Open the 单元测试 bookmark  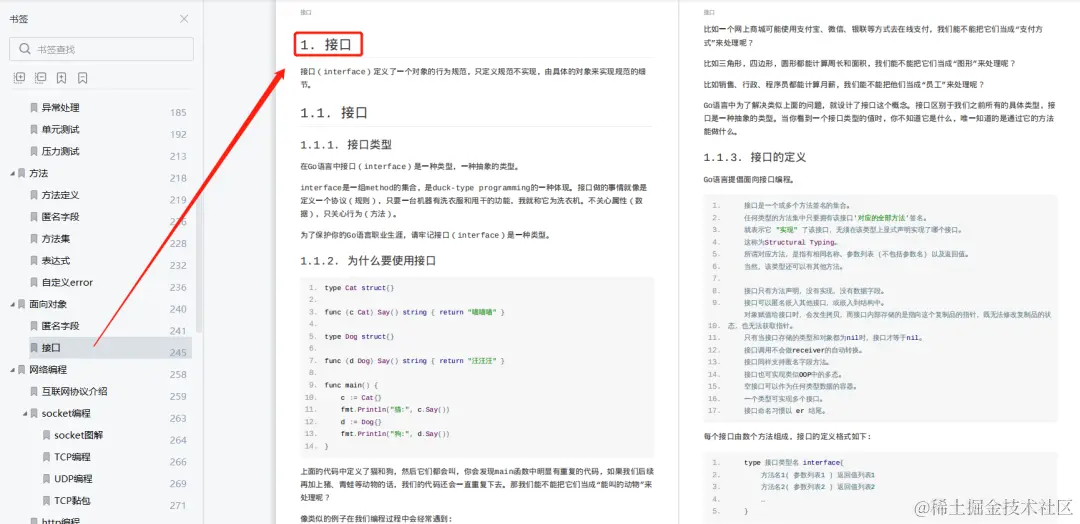[61, 129]
